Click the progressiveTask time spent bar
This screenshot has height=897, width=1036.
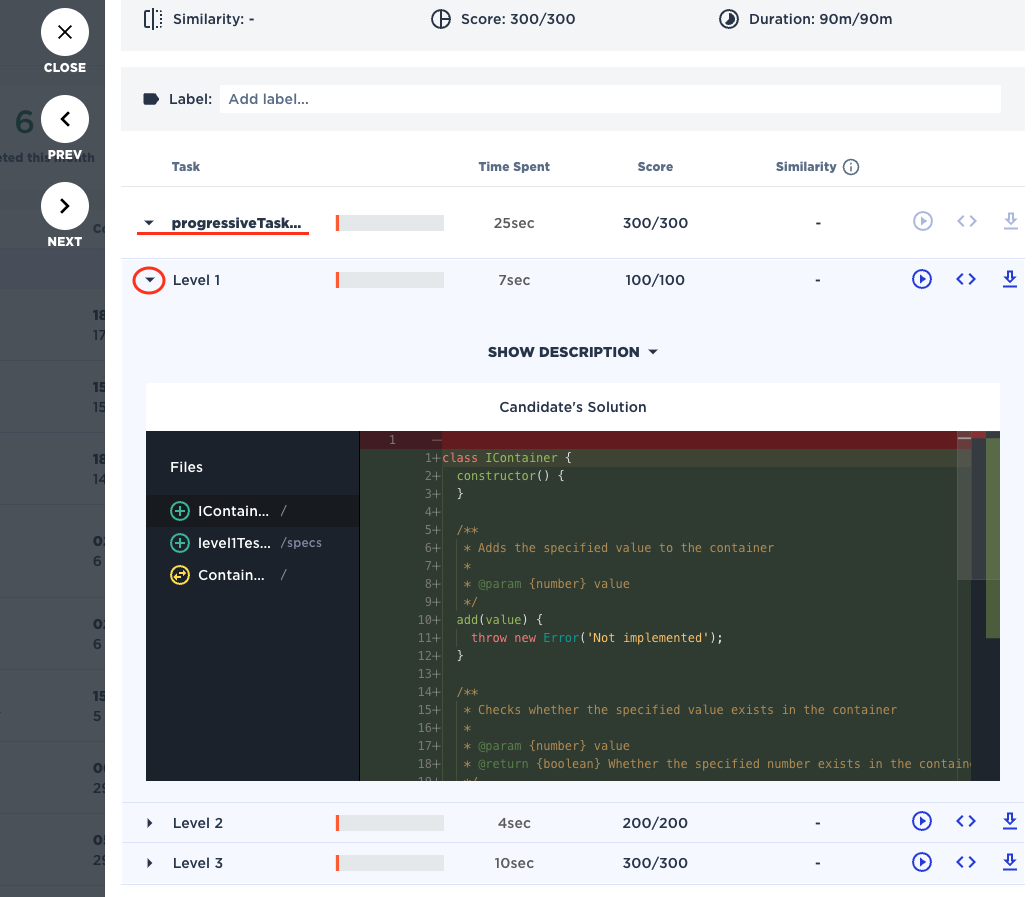pos(390,223)
